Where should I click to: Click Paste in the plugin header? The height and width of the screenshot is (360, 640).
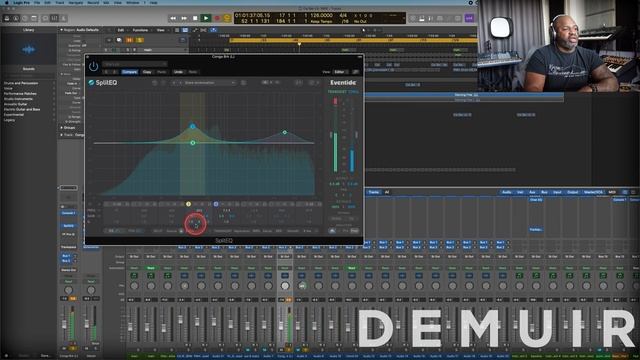pyautogui.click(x=162, y=72)
